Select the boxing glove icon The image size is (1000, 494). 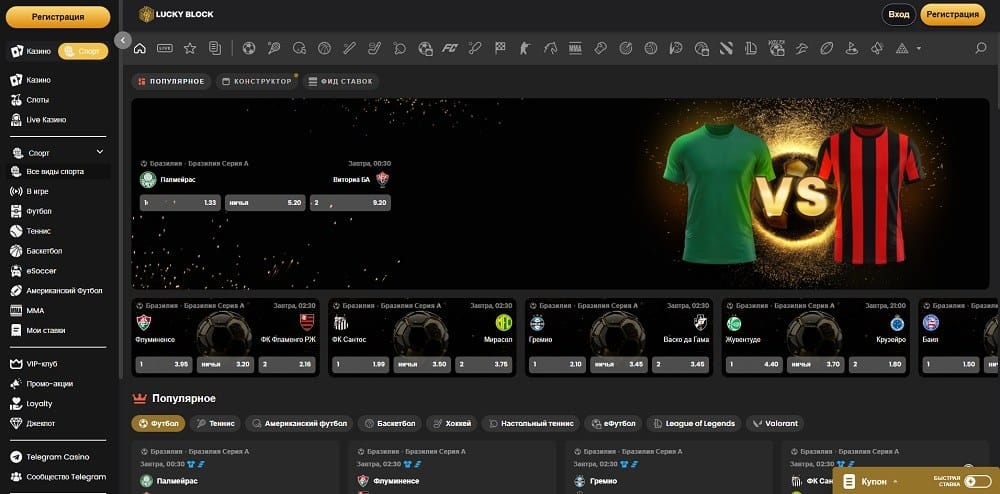coord(600,48)
